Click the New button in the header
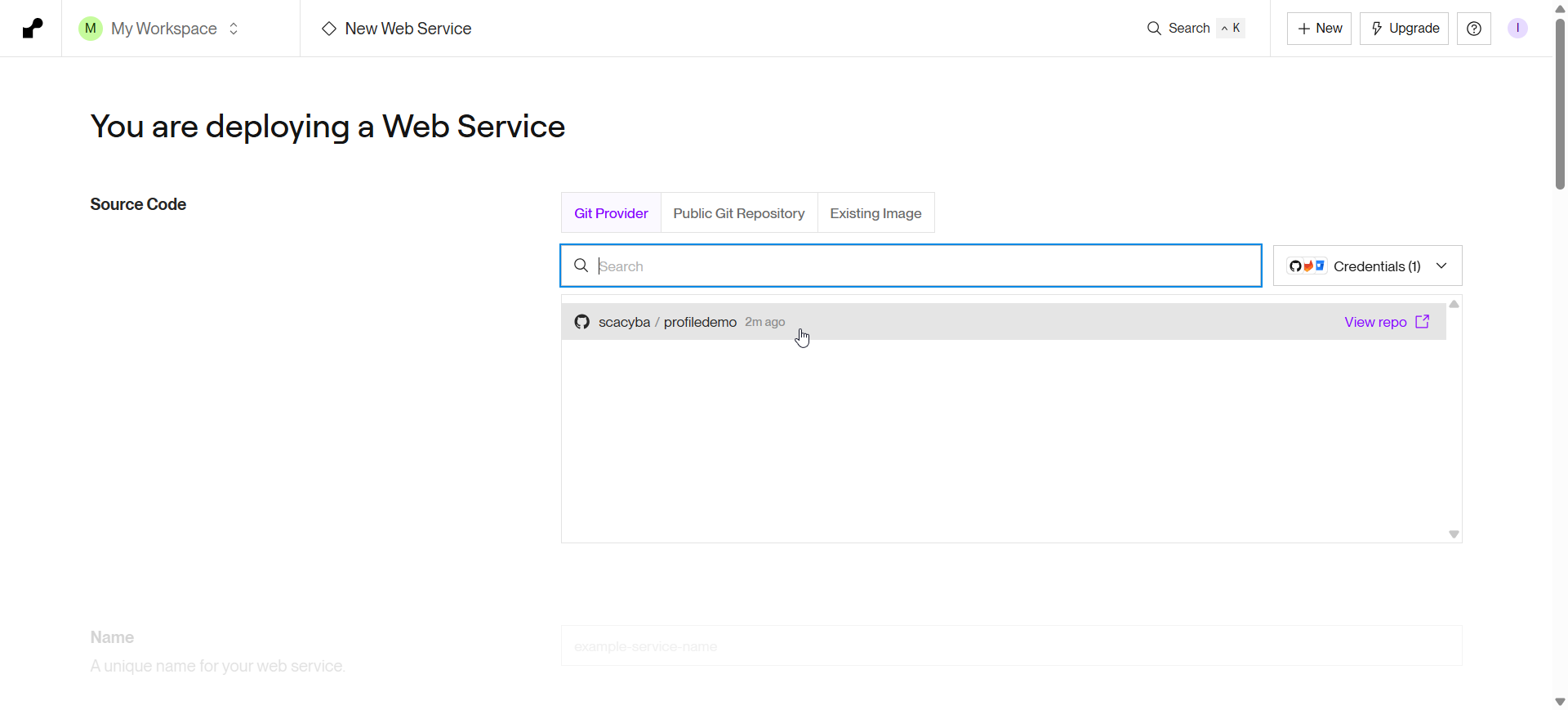Viewport: 1568px width, 710px height. point(1319,29)
